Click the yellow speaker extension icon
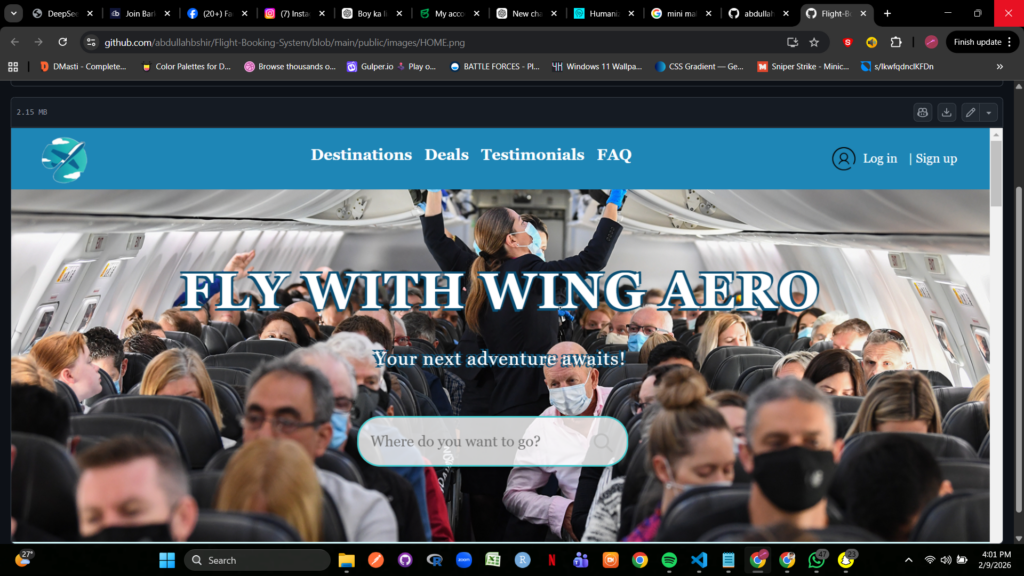Image resolution: width=1024 pixels, height=576 pixels. click(871, 42)
